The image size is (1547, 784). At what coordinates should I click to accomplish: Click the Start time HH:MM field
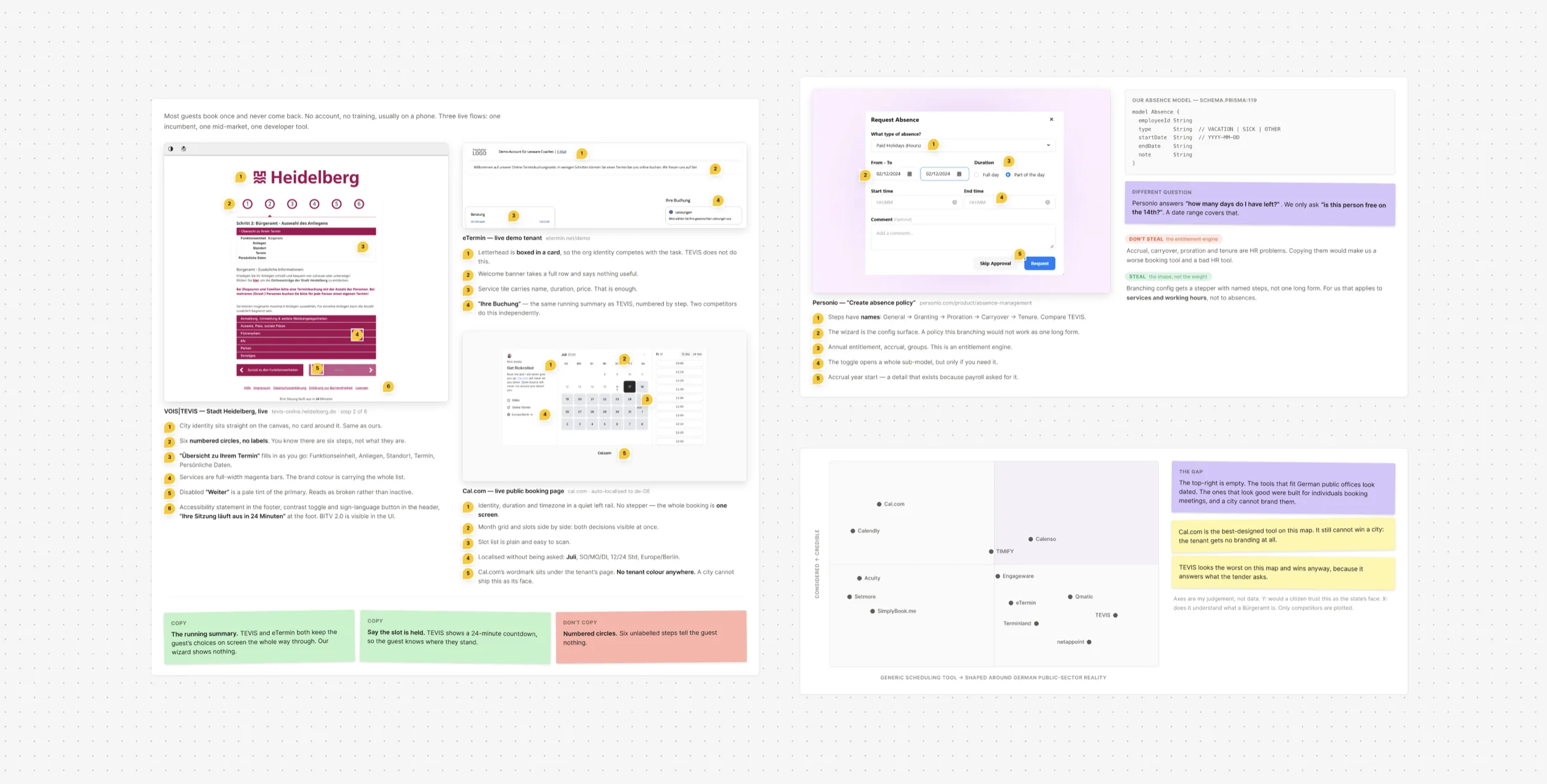tap(915, 202)
